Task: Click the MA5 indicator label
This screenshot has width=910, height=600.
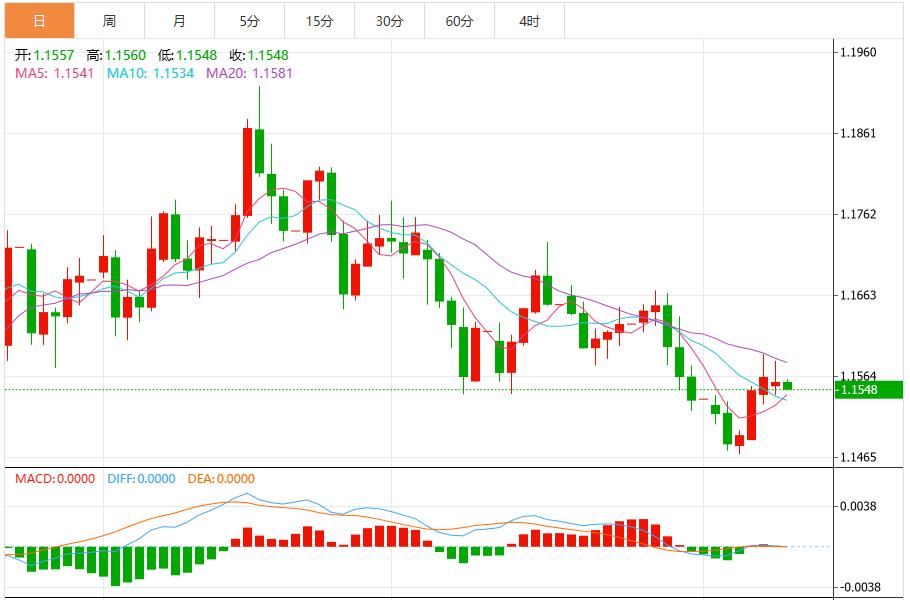Action: pyautogui.click(x=54, y=73)
